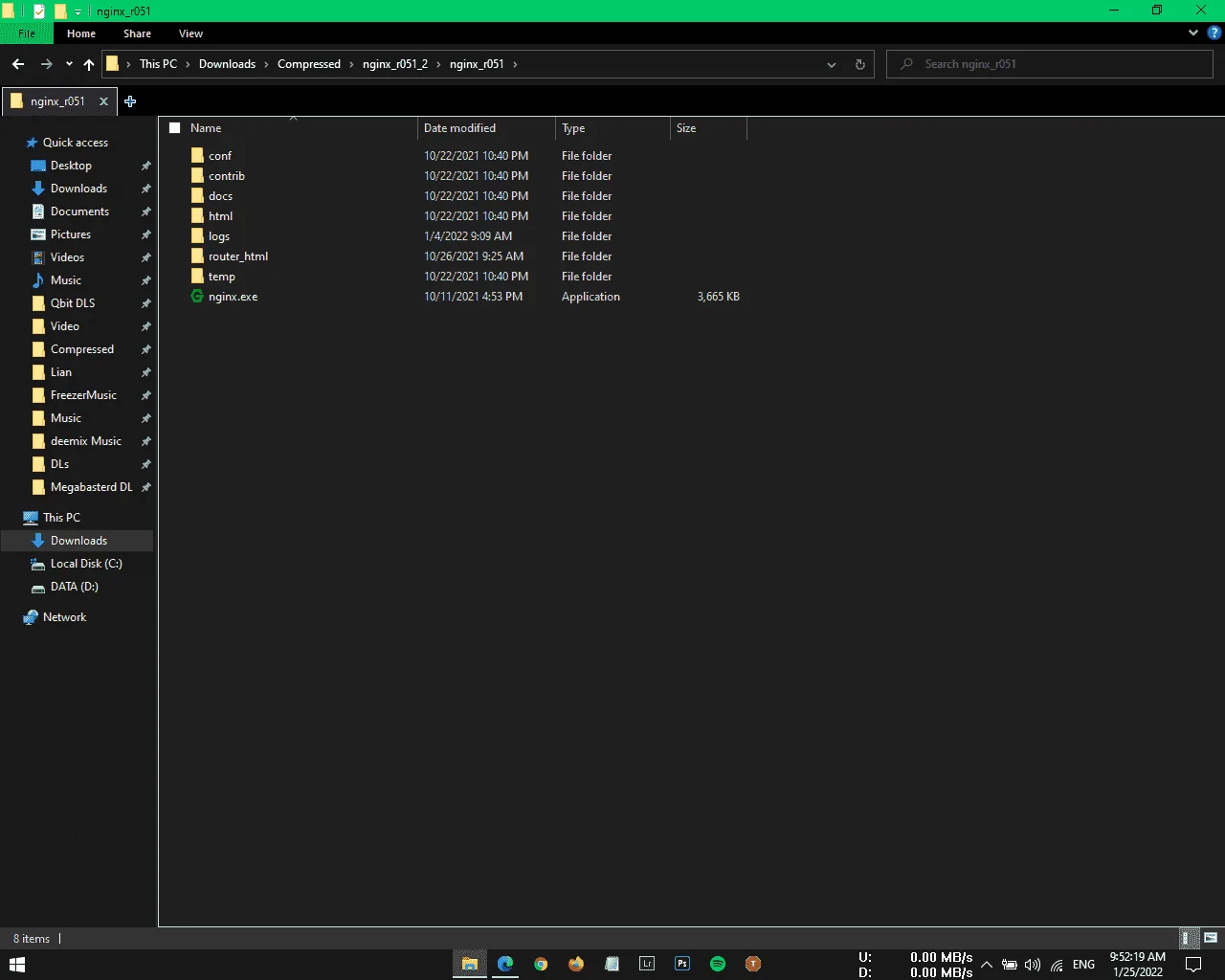Screen dimensions: 1225x980
Task: Open the volume control in system tray
Action: 1033,965
